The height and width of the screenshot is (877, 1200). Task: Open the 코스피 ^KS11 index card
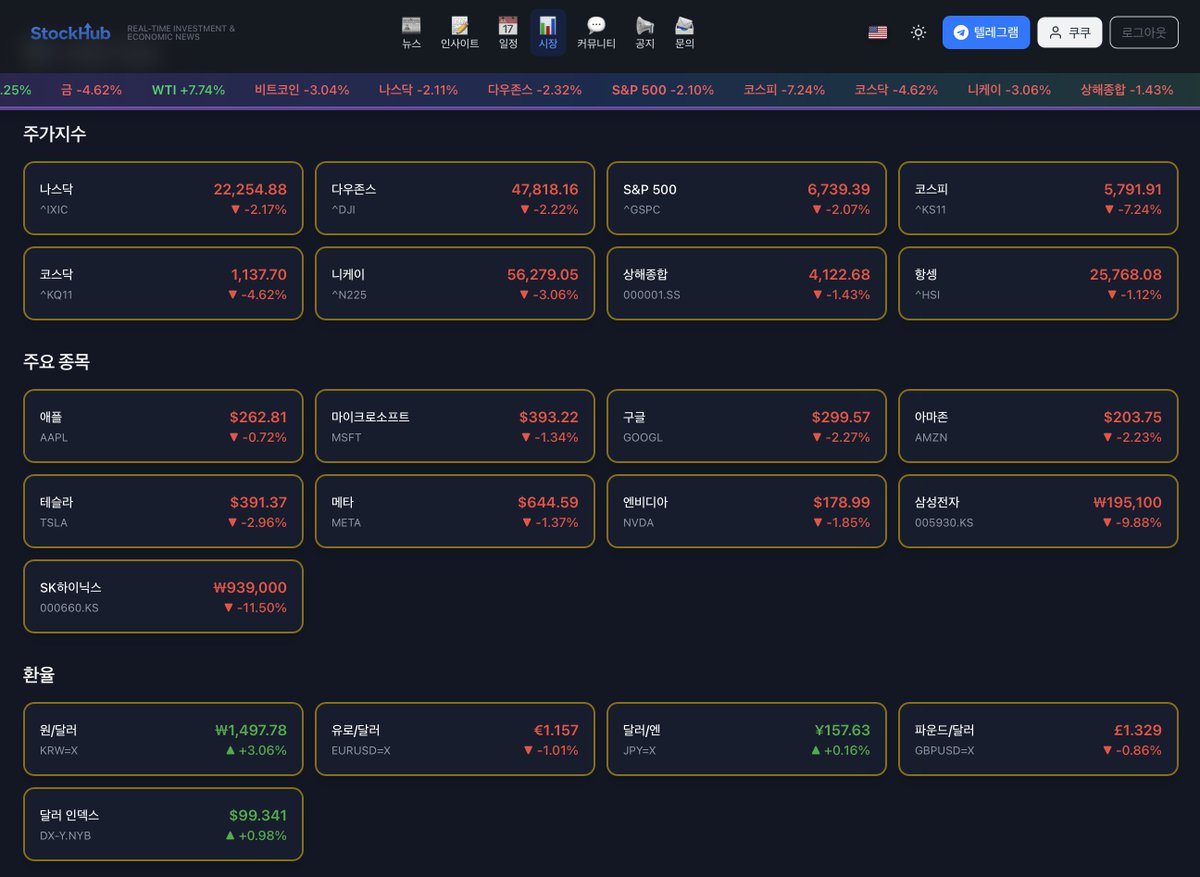coord(1038,198)
